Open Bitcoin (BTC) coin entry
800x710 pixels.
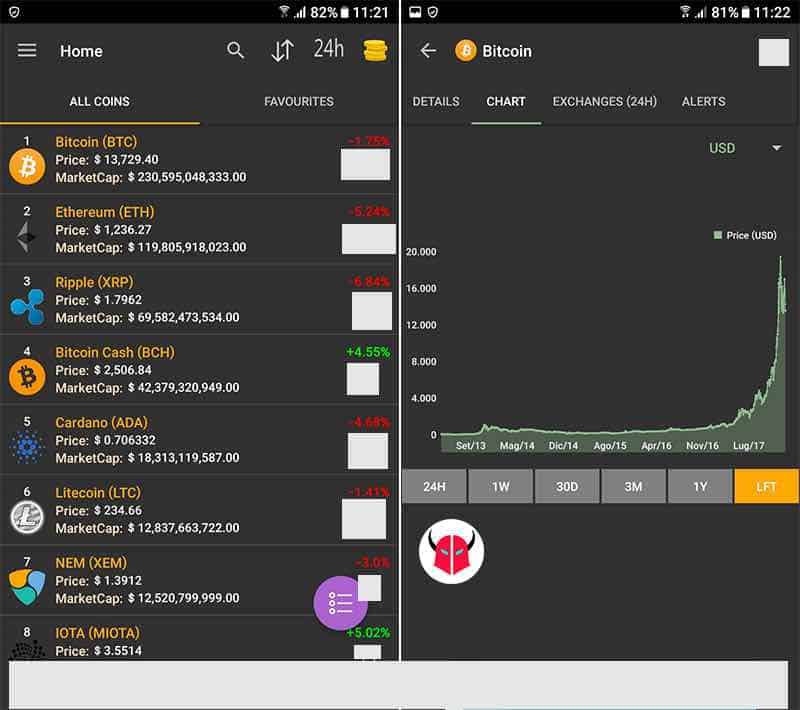(x=199, y=159)
